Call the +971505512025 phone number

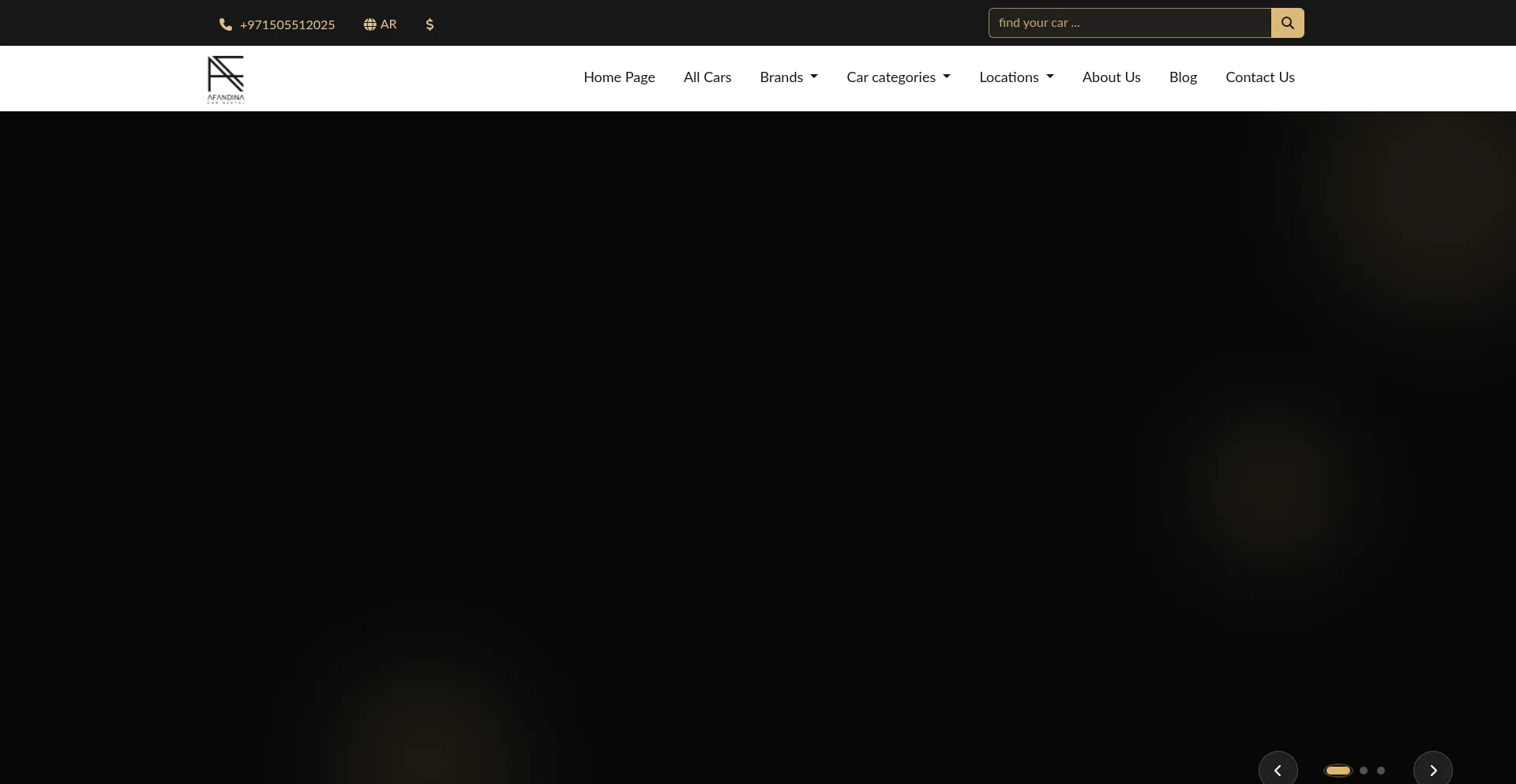click(x=287, y=24)
